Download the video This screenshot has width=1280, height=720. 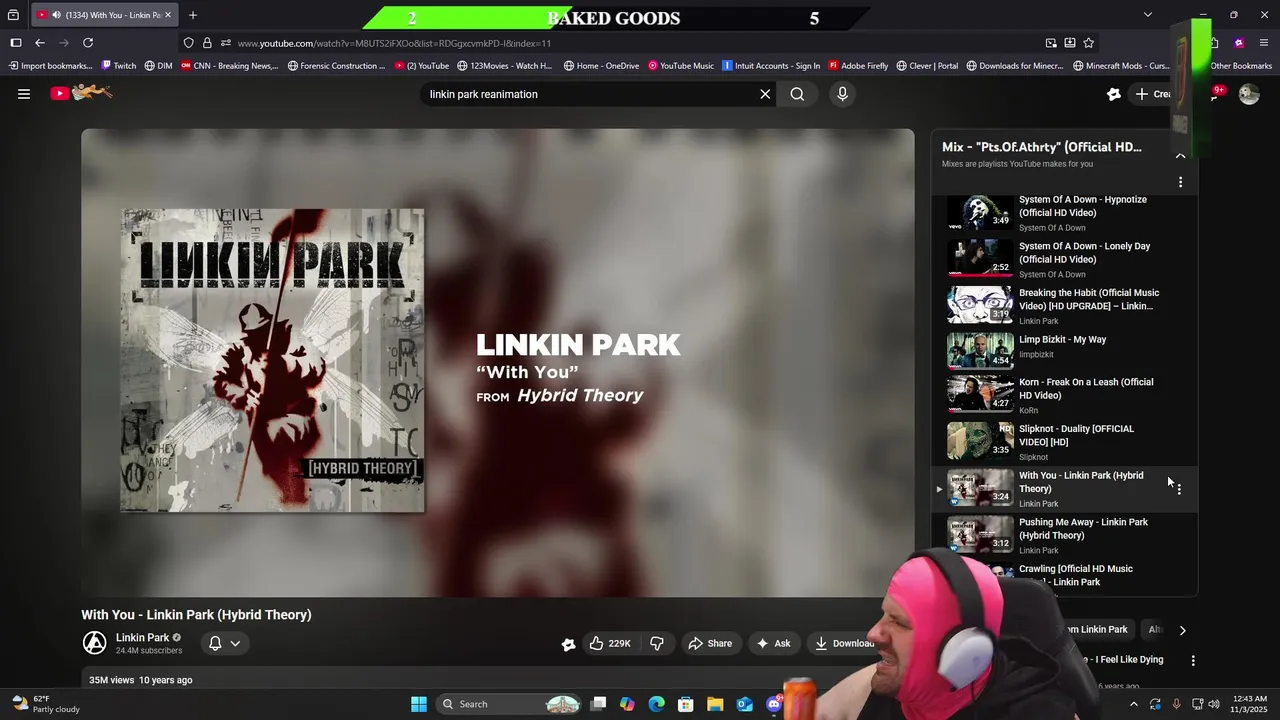(x=845, y=643)
